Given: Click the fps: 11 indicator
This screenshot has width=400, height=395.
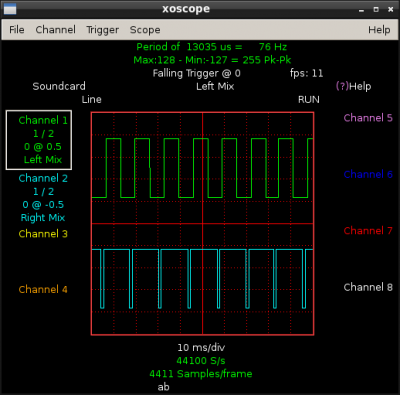Looking at the screenshot, I should point(307,73).
